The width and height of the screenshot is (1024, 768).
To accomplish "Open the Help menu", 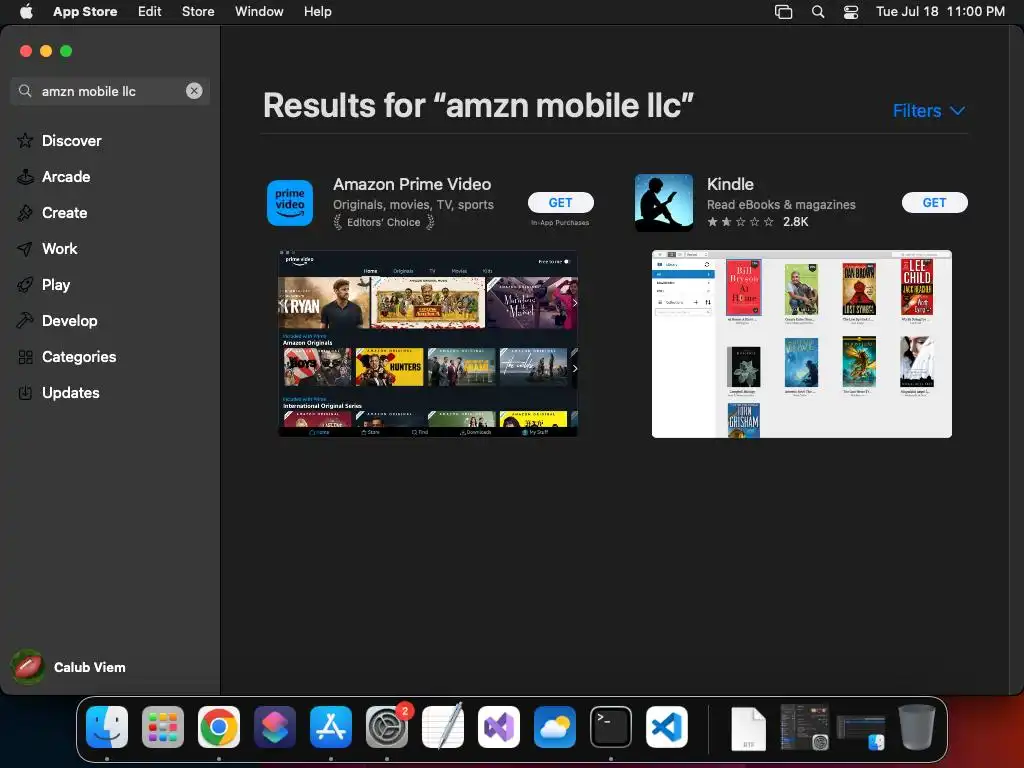I will coord(317,11).
